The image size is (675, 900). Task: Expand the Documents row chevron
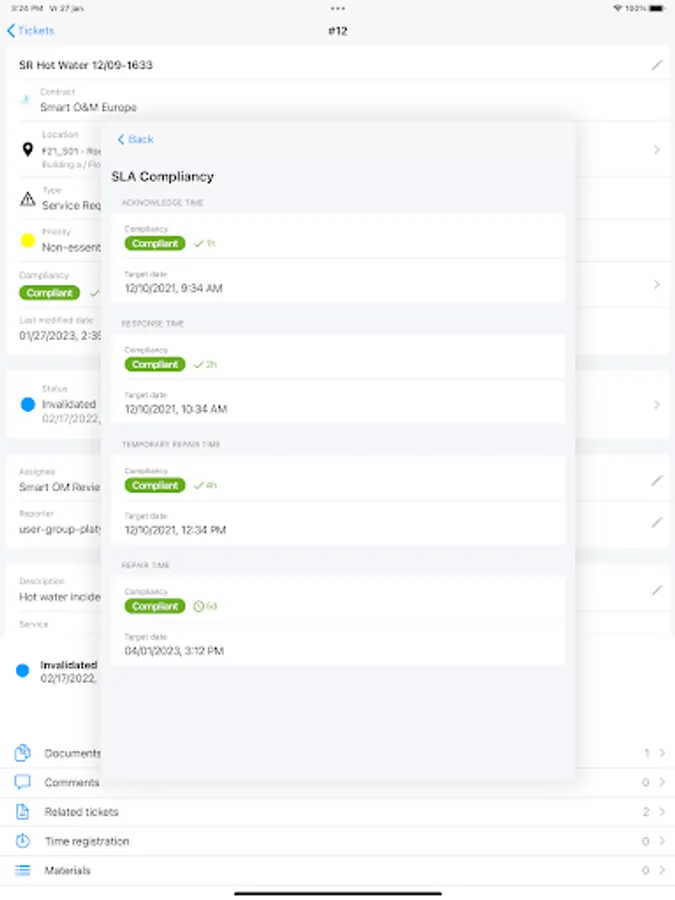[x=662, y=753]
